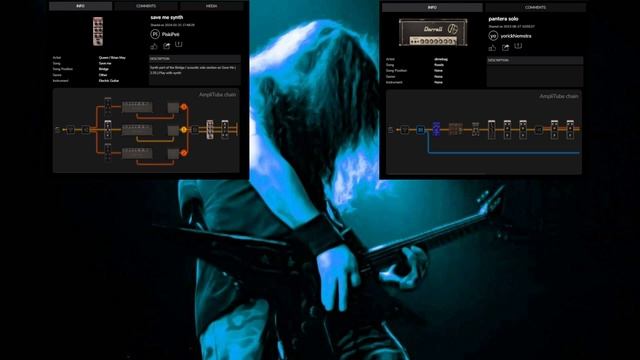Click Queen / Brian May artist value
This screenshot has width=640, height=360.
pos(112,58)
